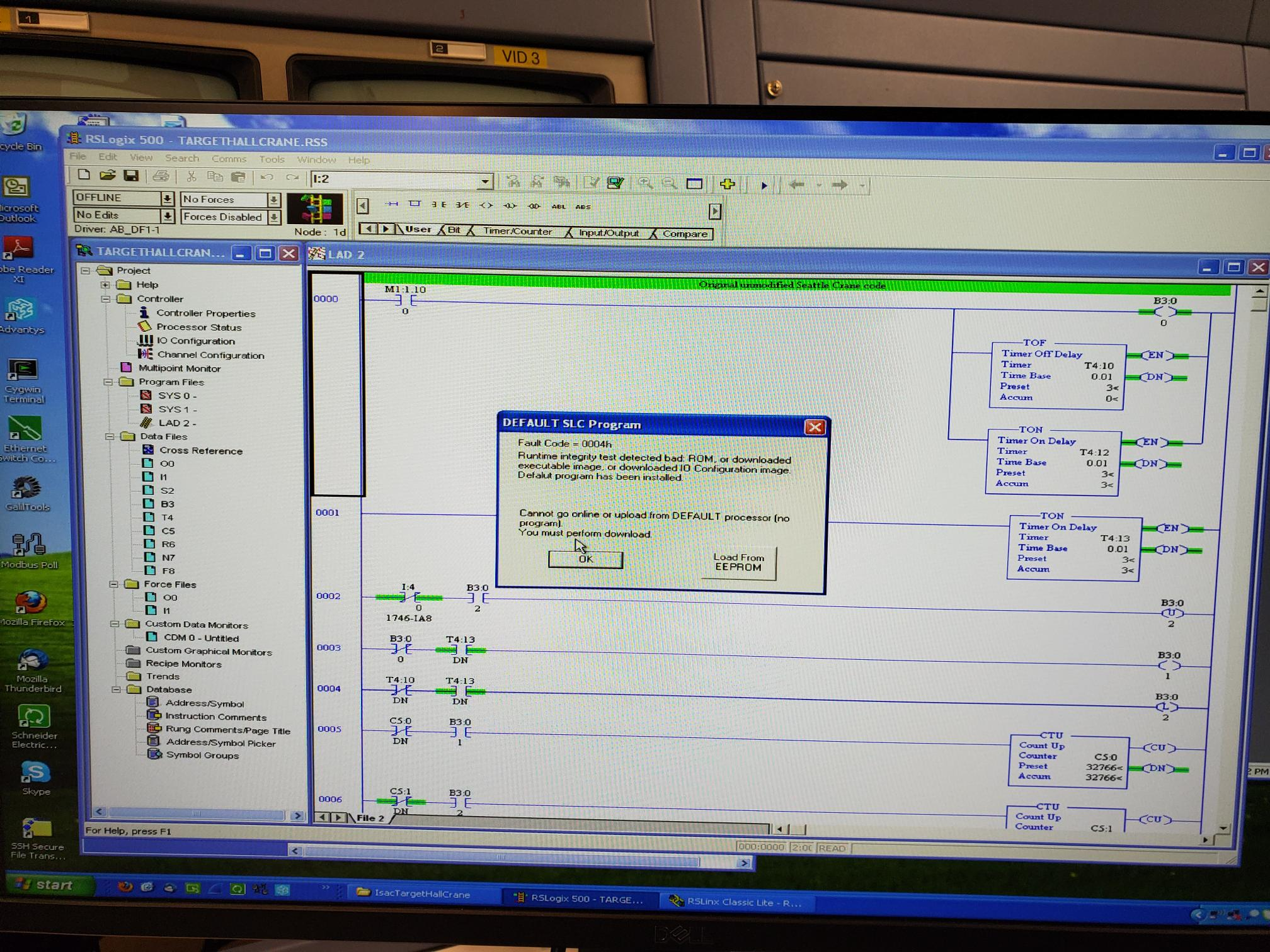This screenshot has width=1270, height=952.
Task: Click the New file toolbar icon
Action: point(84,176)
